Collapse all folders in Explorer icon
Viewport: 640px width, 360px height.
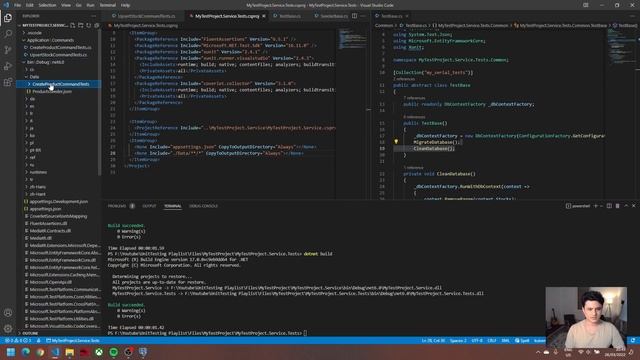tap(97, 25)
